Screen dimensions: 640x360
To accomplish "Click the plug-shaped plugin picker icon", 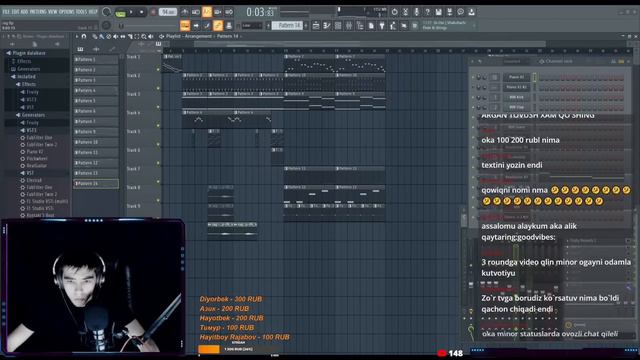I will [382, 26].
